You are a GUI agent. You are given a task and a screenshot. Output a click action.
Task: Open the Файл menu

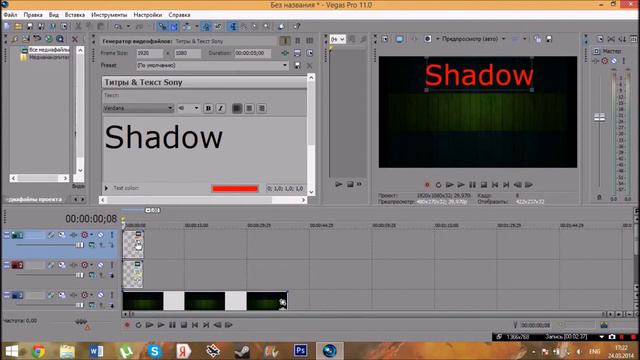[x=11, y=15]
